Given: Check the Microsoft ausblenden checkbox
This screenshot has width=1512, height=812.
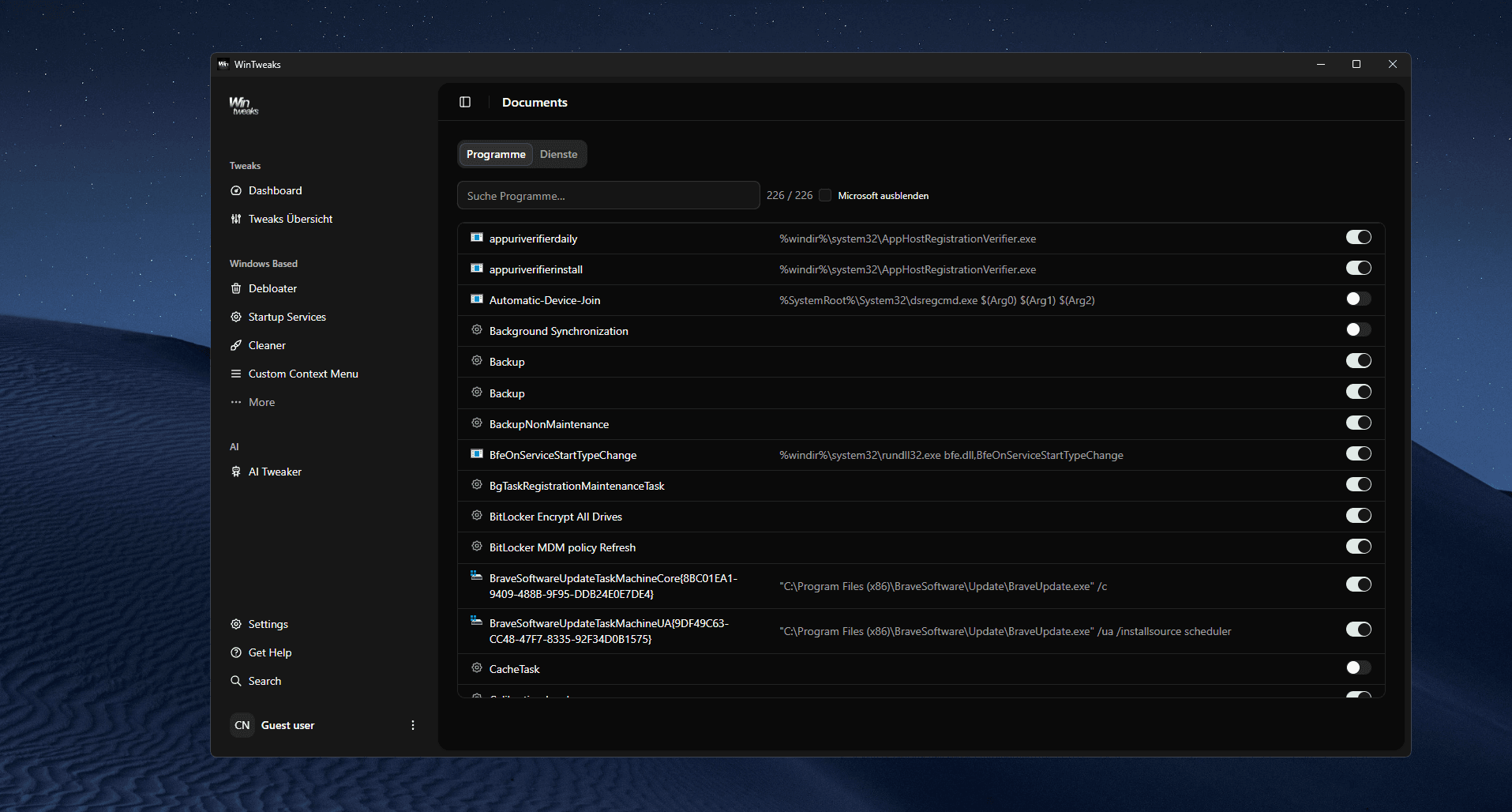Looking at the screenshot, I should pyautogui.click(x=825, y=195).
